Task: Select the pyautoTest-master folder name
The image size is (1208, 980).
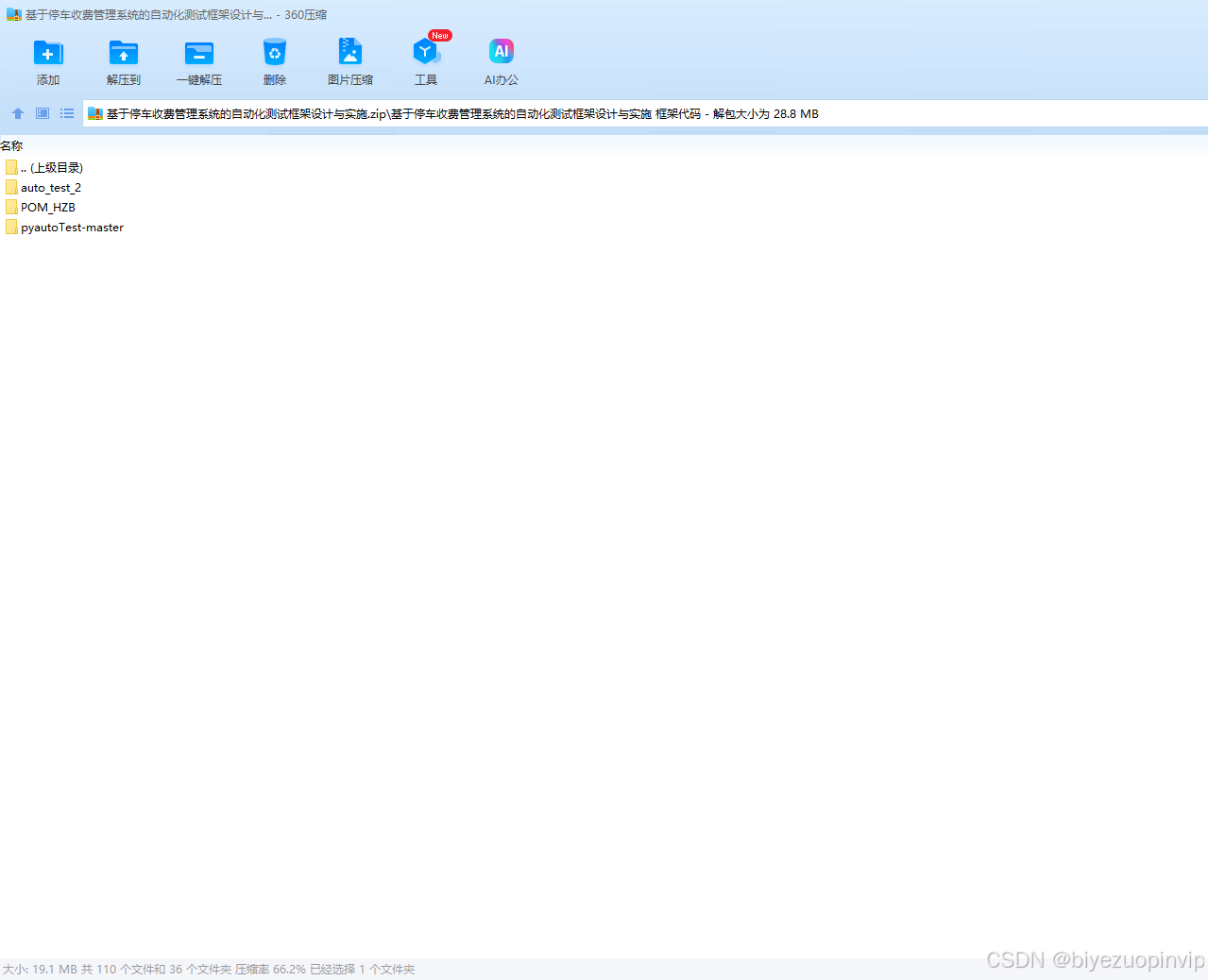Action: click(72, 228)
